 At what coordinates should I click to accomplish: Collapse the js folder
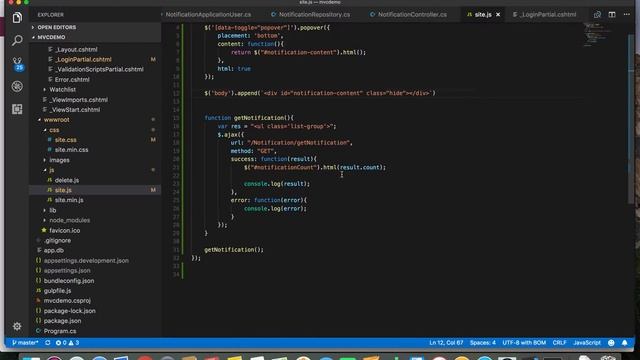tap(51, 170)
